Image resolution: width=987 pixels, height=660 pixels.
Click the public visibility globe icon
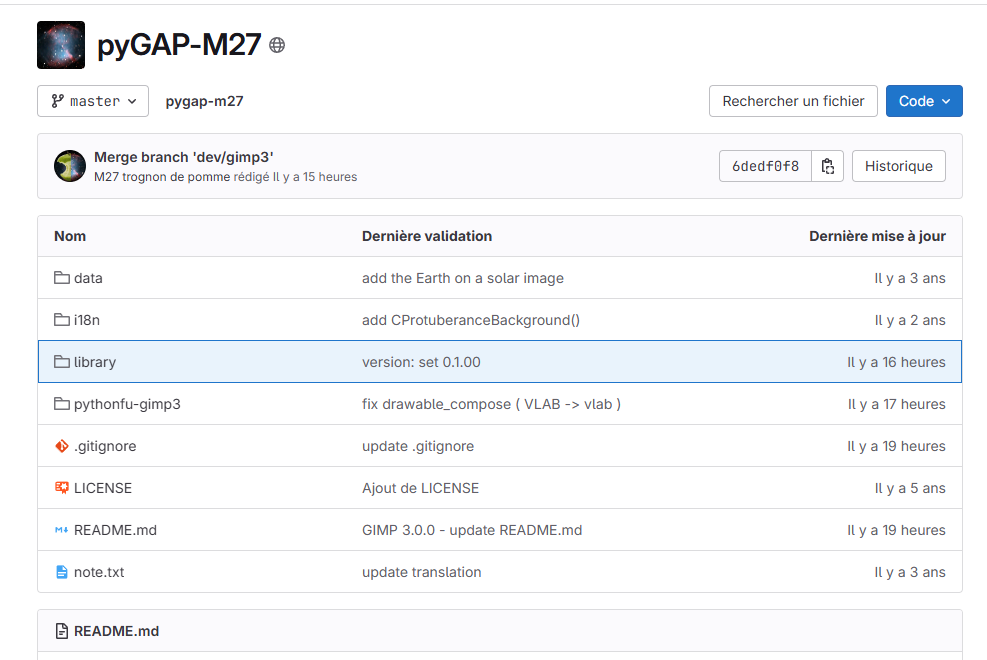click(277, 45)
